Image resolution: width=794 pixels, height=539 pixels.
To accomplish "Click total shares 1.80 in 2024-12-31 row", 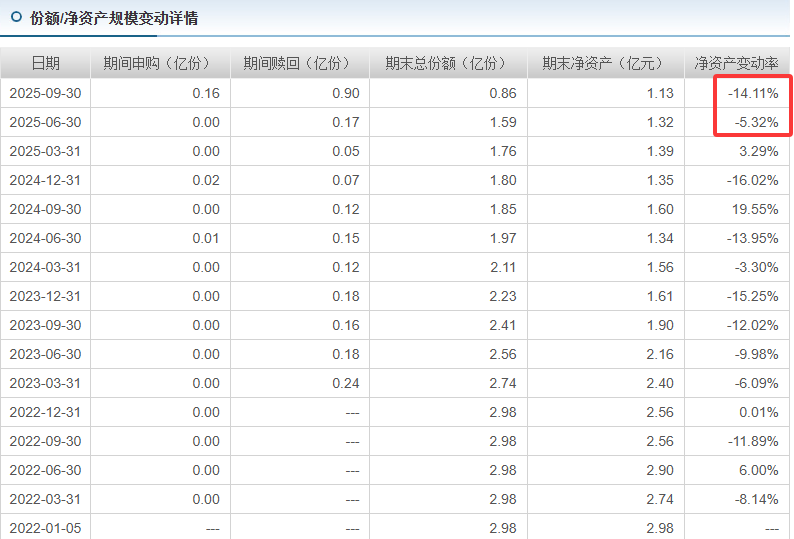I will click(x=503, y=180).
